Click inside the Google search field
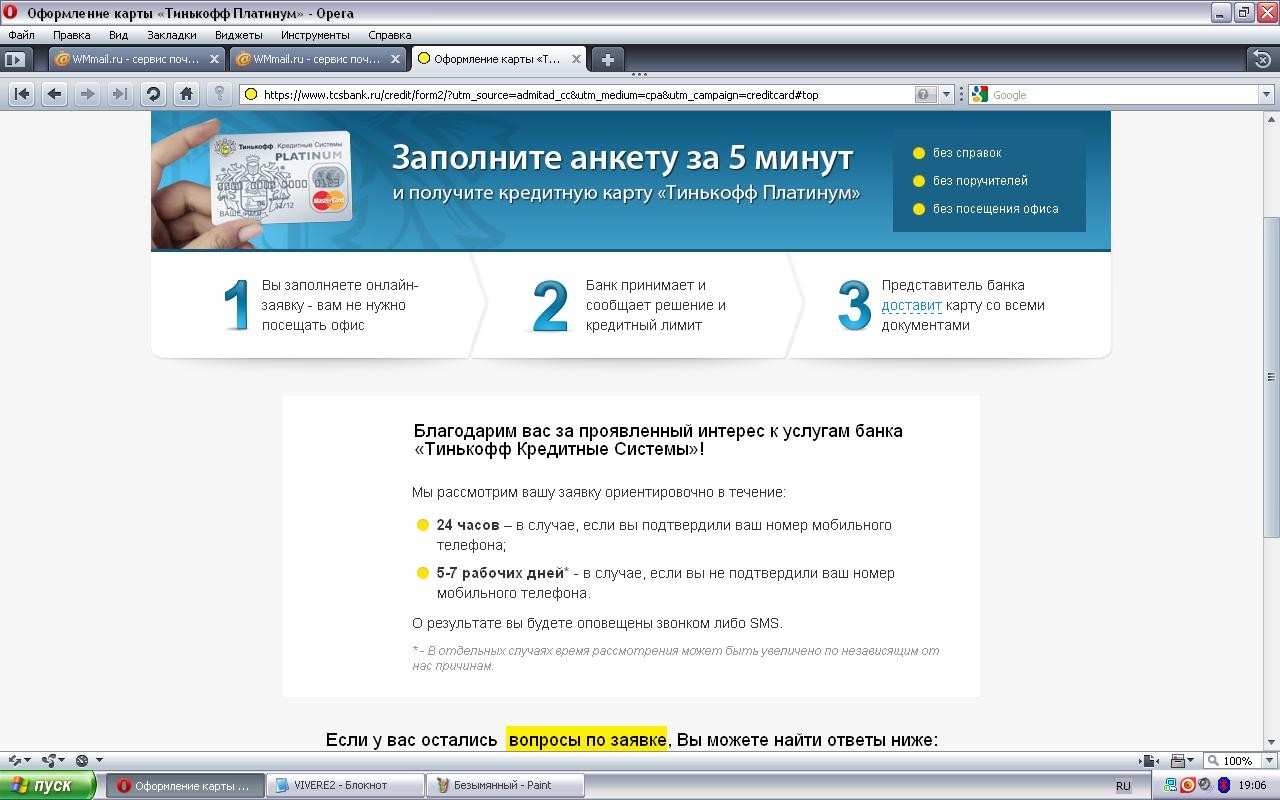1280x800 pixels. 1122,94
